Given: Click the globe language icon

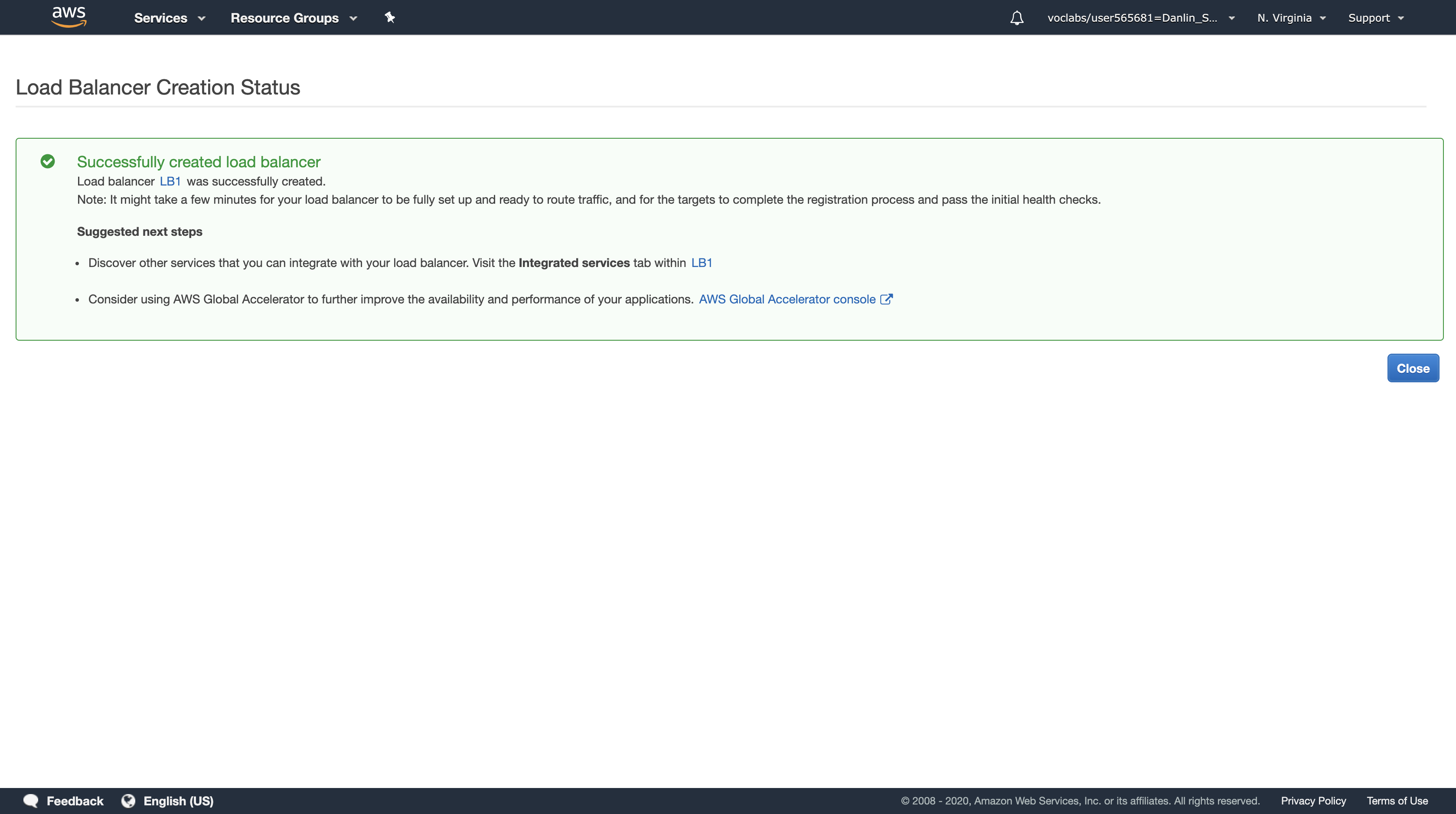Looking at the screenshot, I should pos(128,801).
